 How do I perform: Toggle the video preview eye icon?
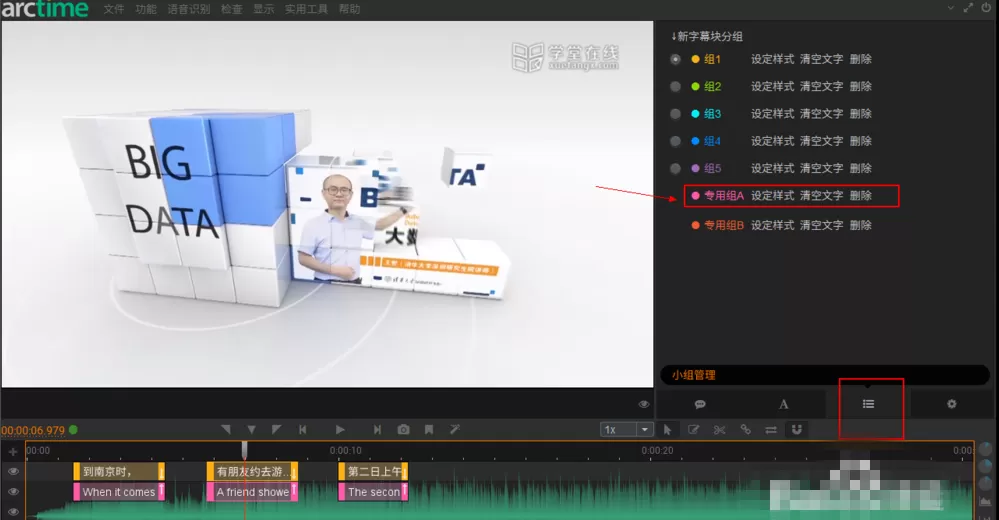(643, 404)
